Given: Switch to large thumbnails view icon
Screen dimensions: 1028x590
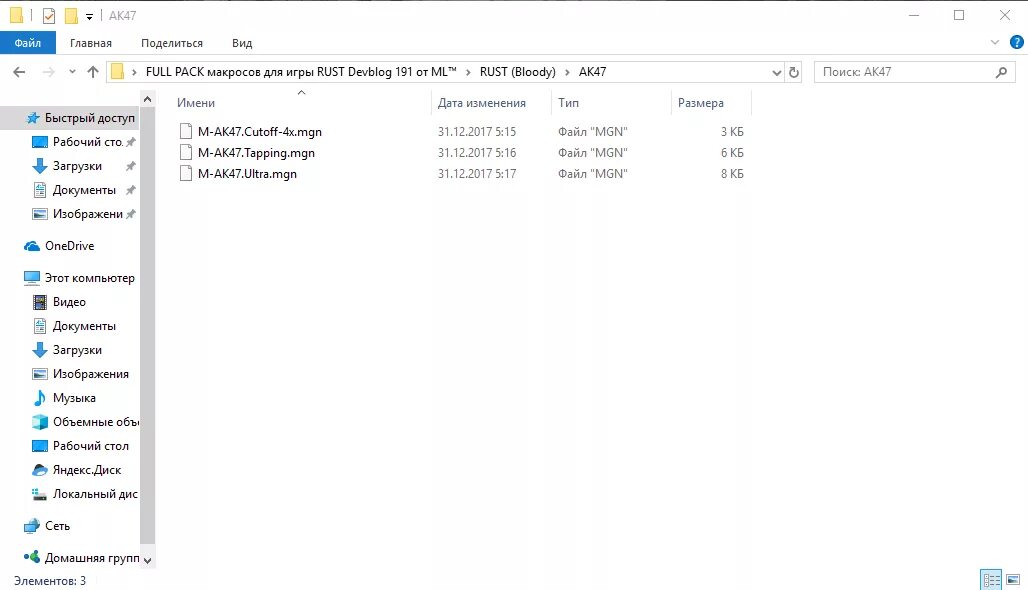Looking at the screenshot, I should 1013,580.
